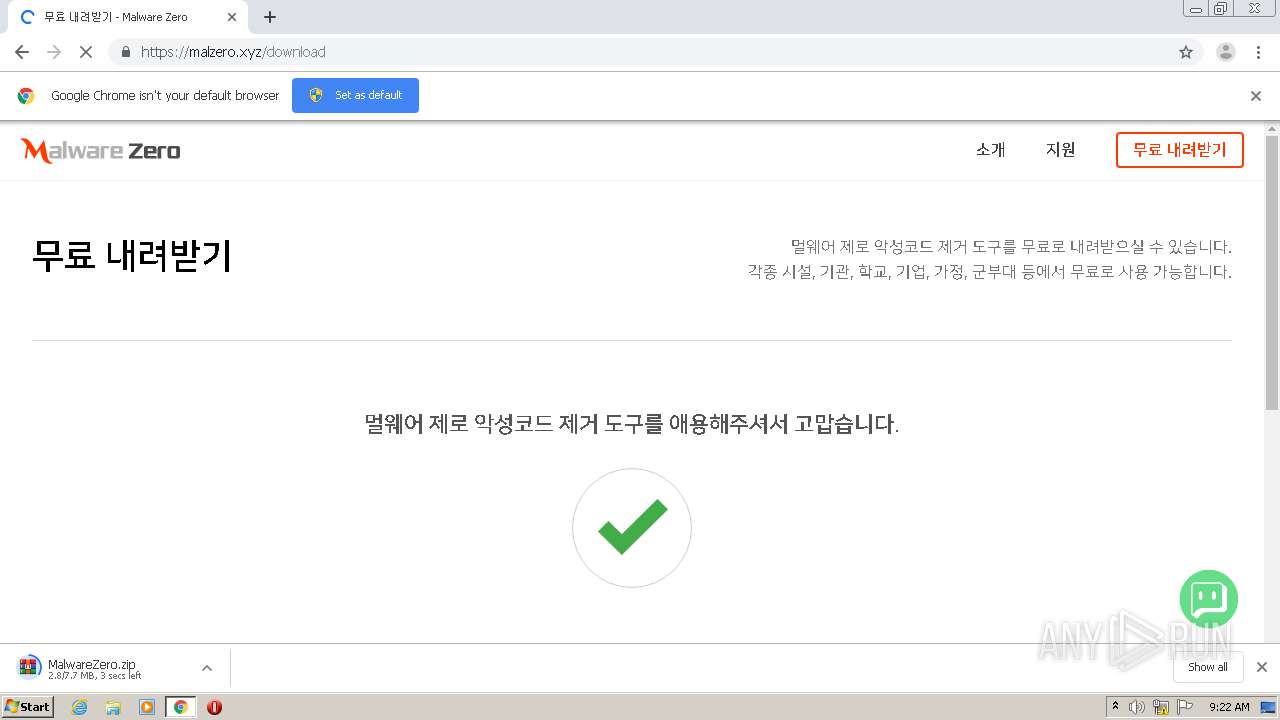
Task: Click the Show desktop button in the taskbar
Action: click(x=1269, y=707)
